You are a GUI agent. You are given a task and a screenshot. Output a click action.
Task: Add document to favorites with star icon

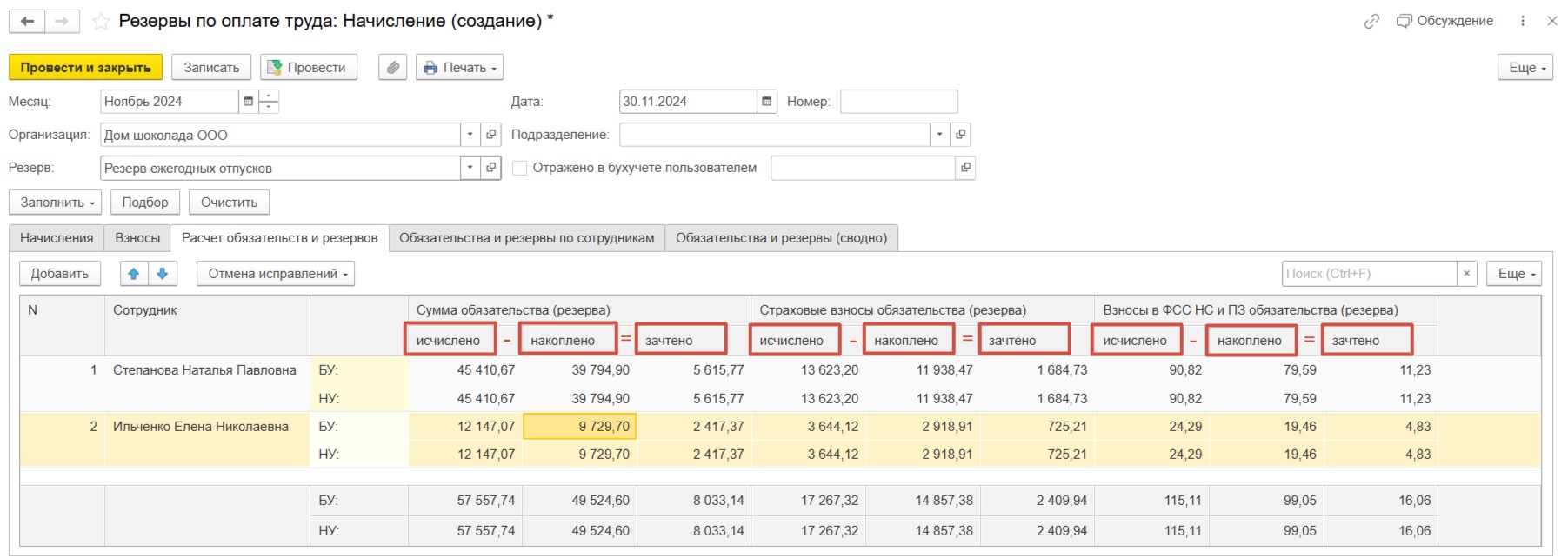coord(101,21)
